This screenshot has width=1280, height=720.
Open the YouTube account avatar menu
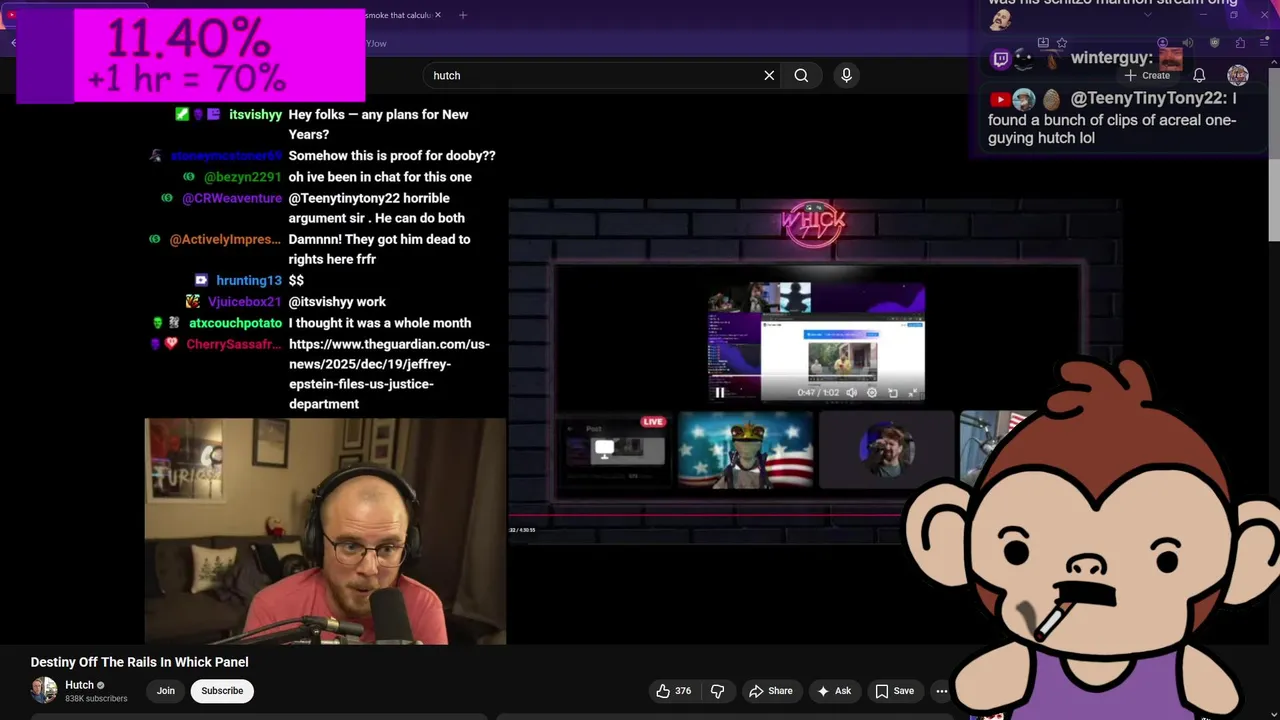point(1238,75)
